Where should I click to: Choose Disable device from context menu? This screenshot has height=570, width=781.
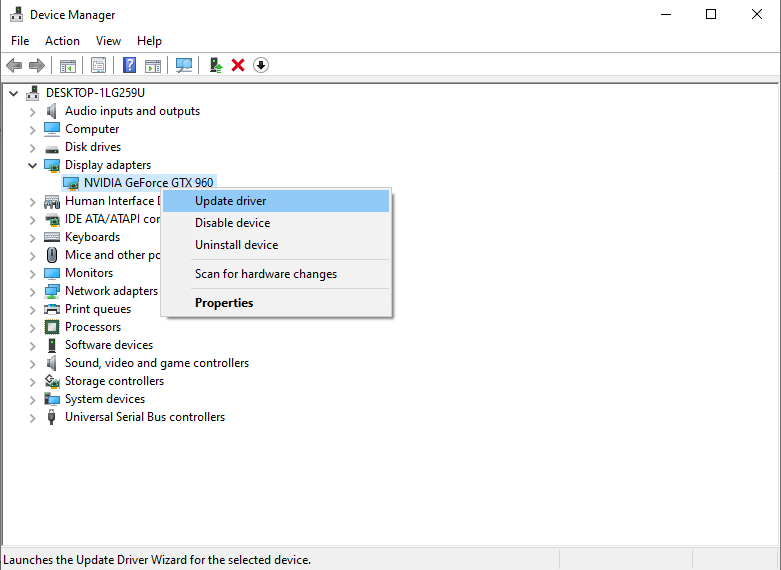point(276,223)
